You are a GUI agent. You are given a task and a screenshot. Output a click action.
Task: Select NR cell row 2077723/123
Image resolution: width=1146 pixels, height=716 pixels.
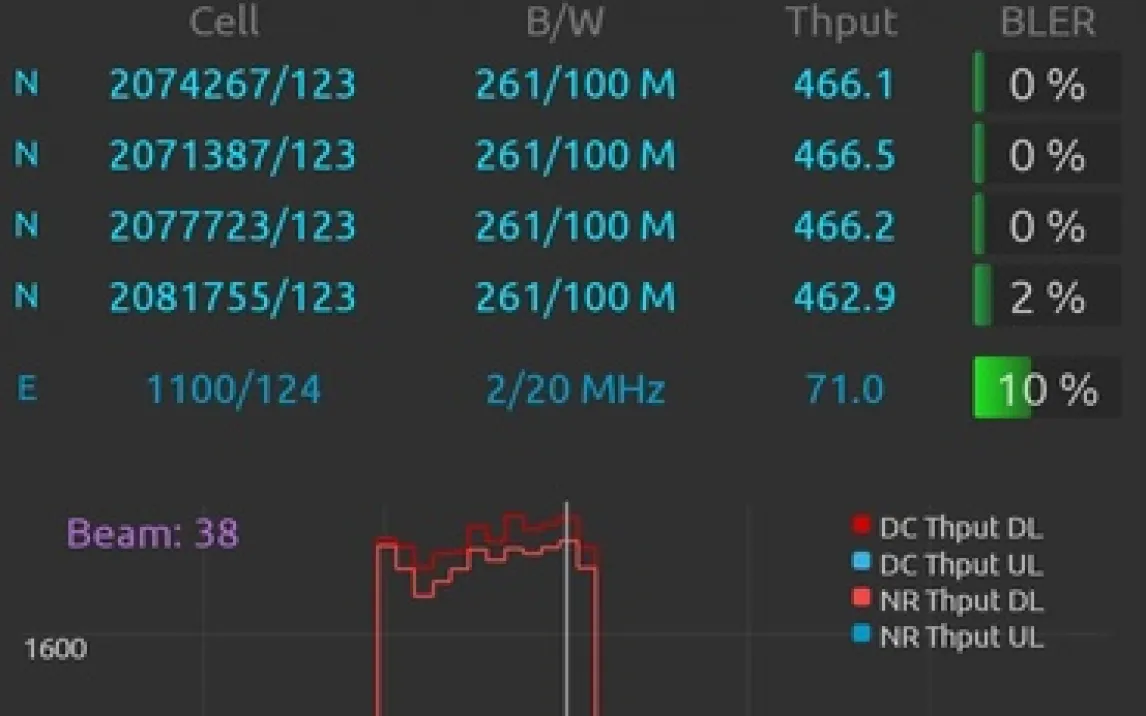pyautogui.click(x=567, y=225)
